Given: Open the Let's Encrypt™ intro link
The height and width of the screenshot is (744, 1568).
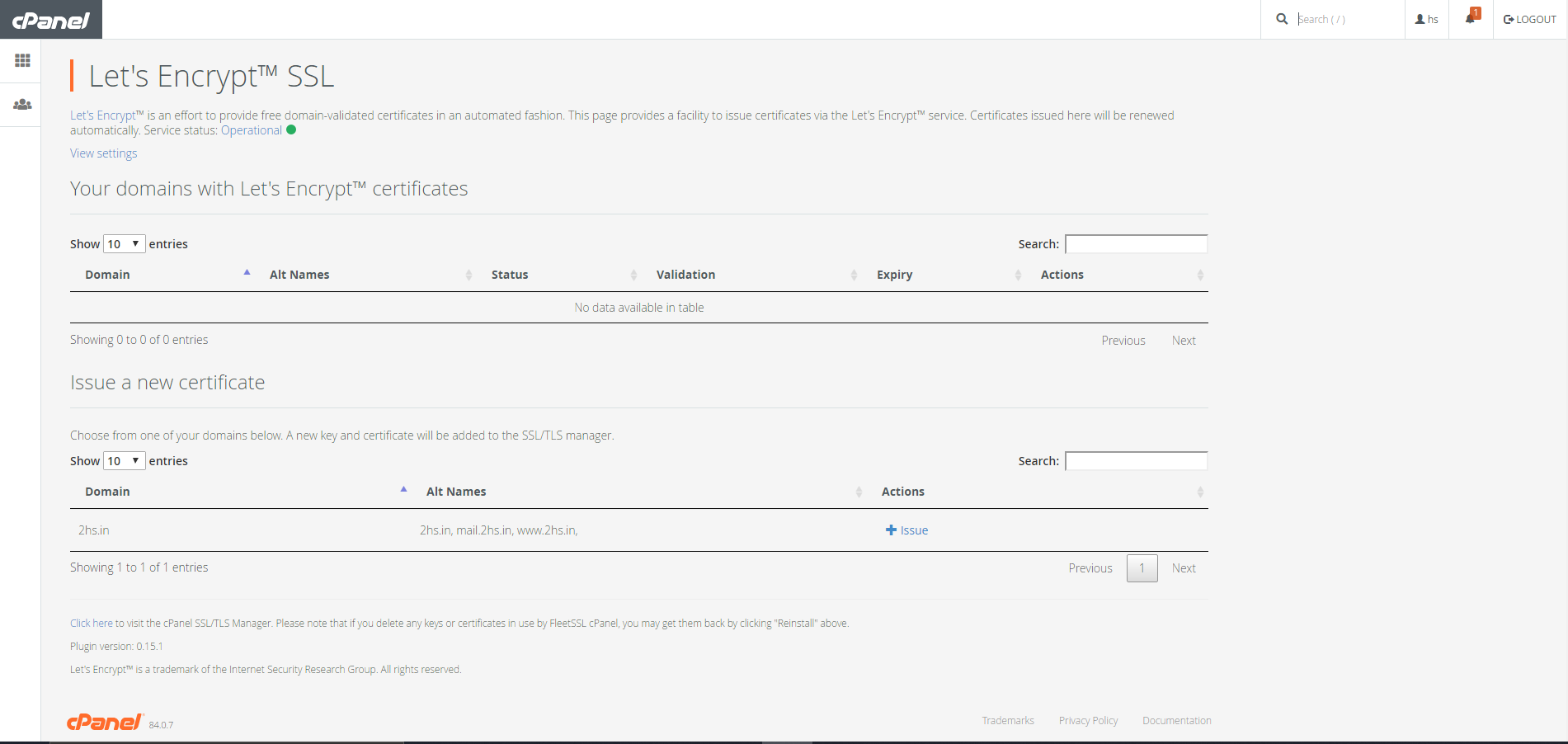Looking at the screenshot, I should [x=107, y=115].
